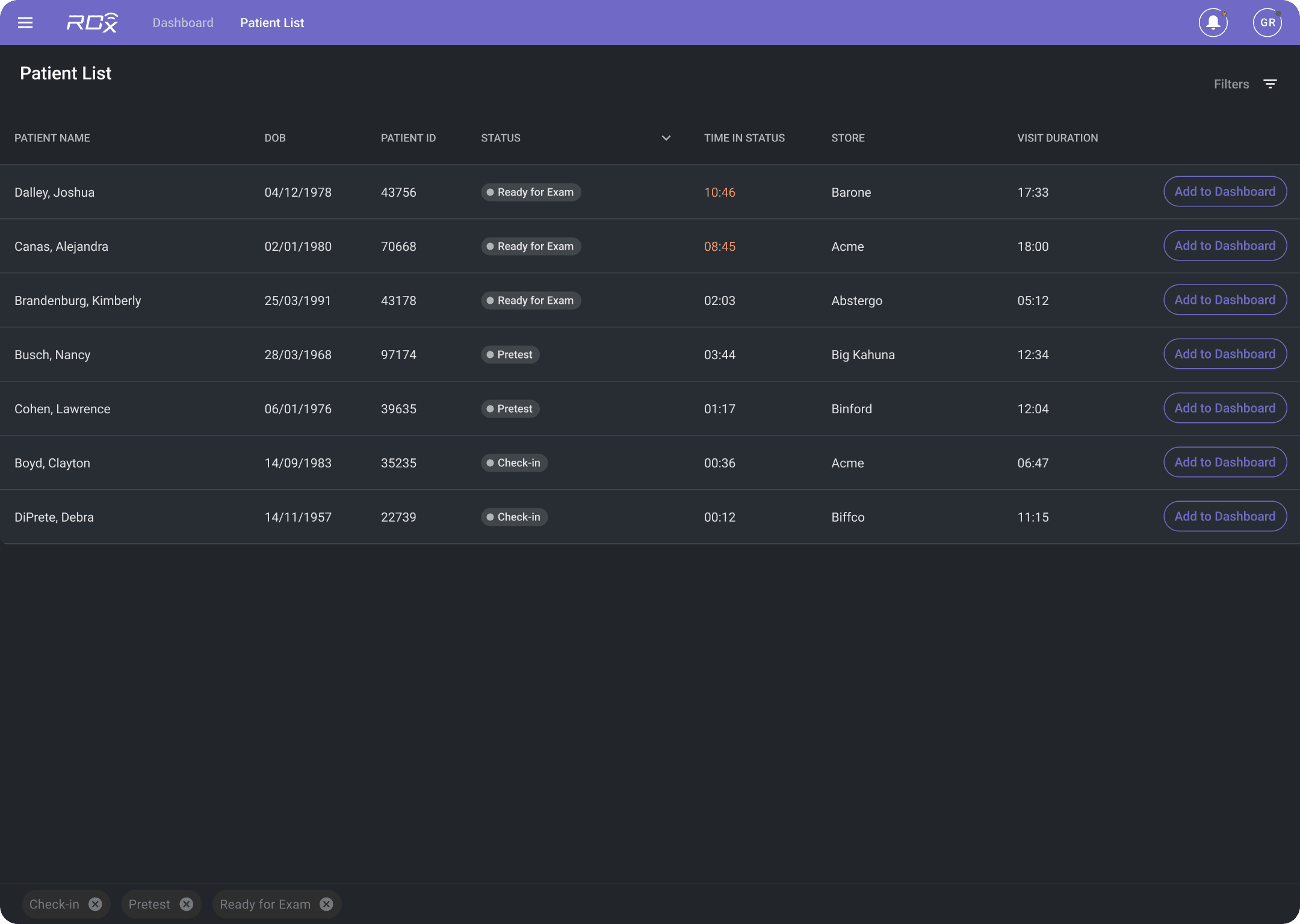1300x924 pixels.
Task: Sort by Patient Name column header
Action: tap(52, 138)
